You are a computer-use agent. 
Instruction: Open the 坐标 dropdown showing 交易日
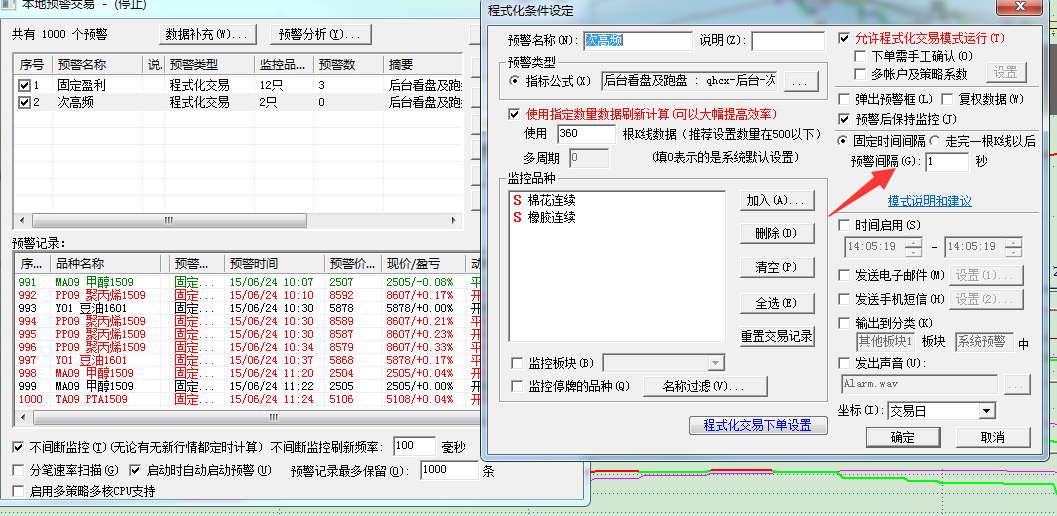(x=986, y=411)
